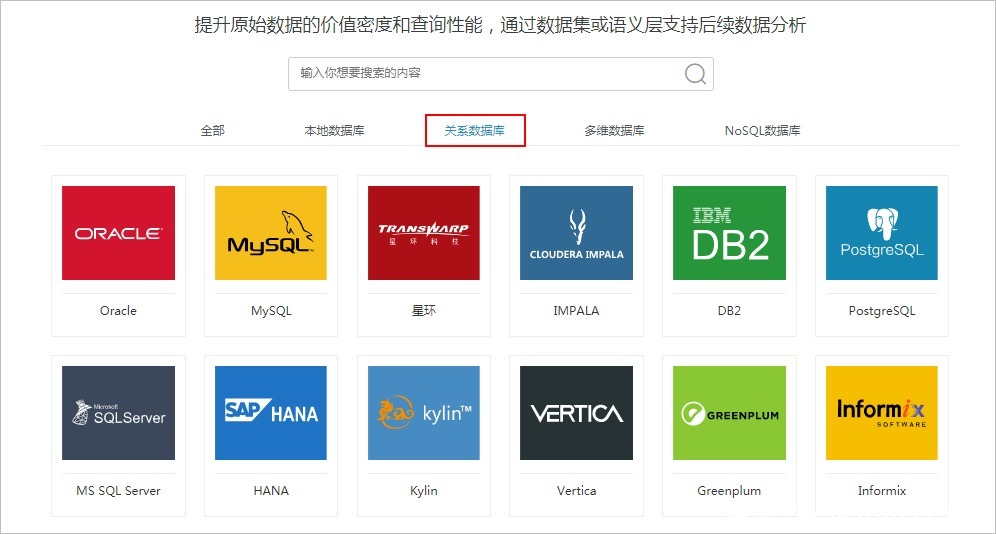Click the MySQL text label
This screenshot has height=534, width=996.
[271, 310]
